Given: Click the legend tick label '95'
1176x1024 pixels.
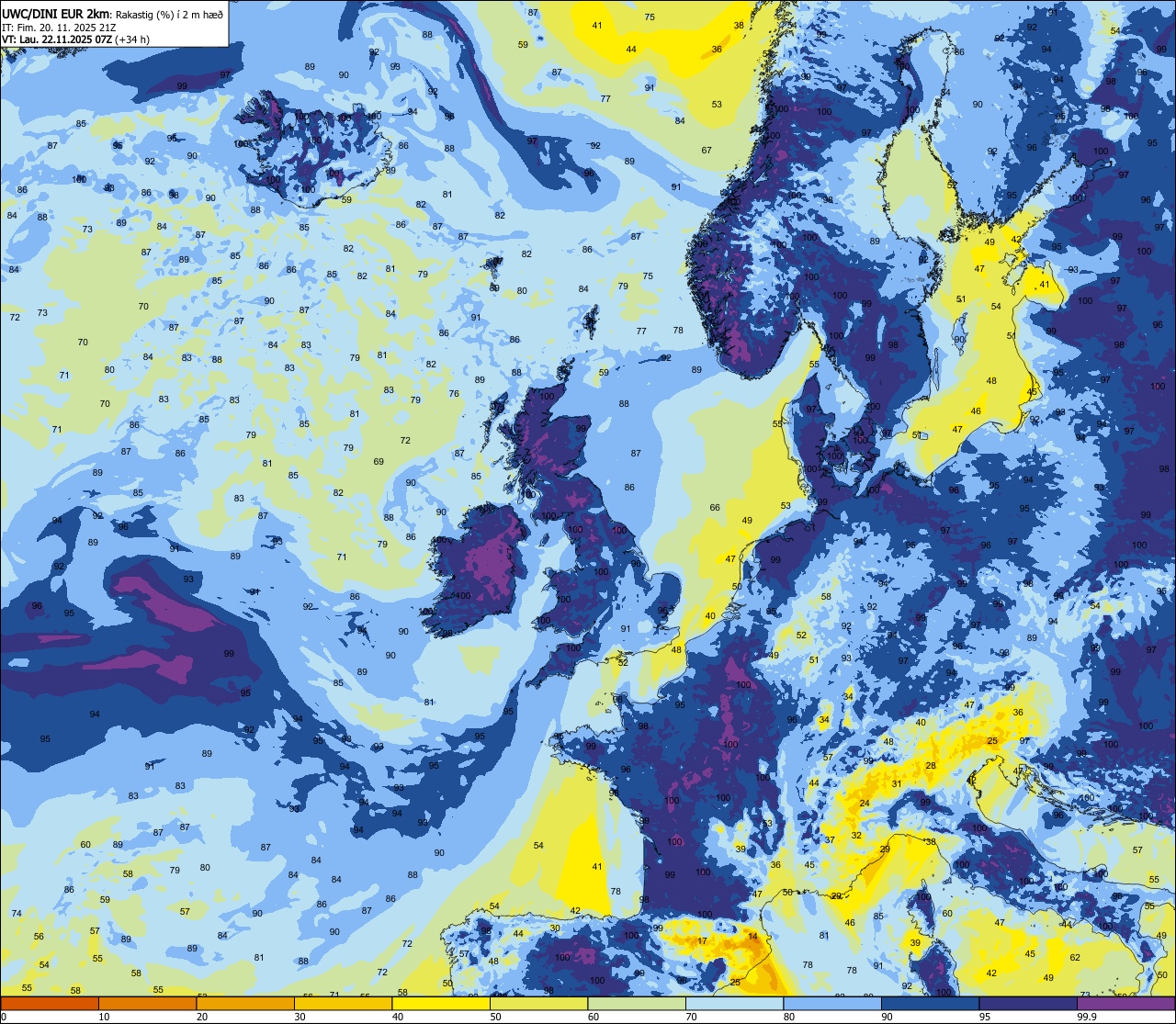Looking at the screenshot, I should tap(985, 1017).
